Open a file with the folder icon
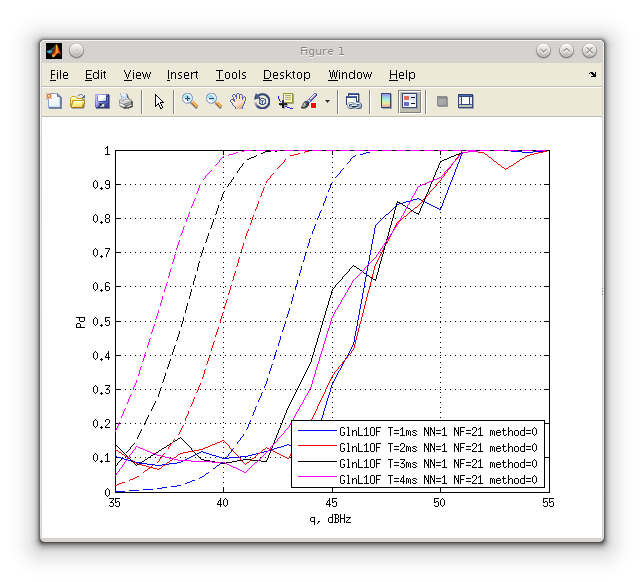The height and width of the screenshot is (582, 644). 78,101
